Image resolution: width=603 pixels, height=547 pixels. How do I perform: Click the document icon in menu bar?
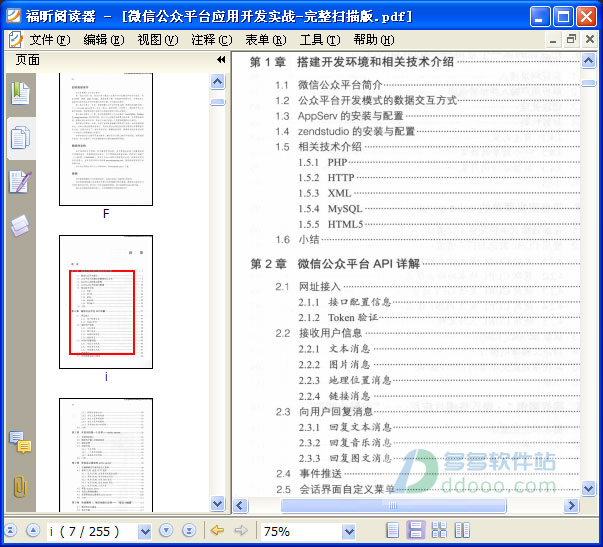point(16,40)
